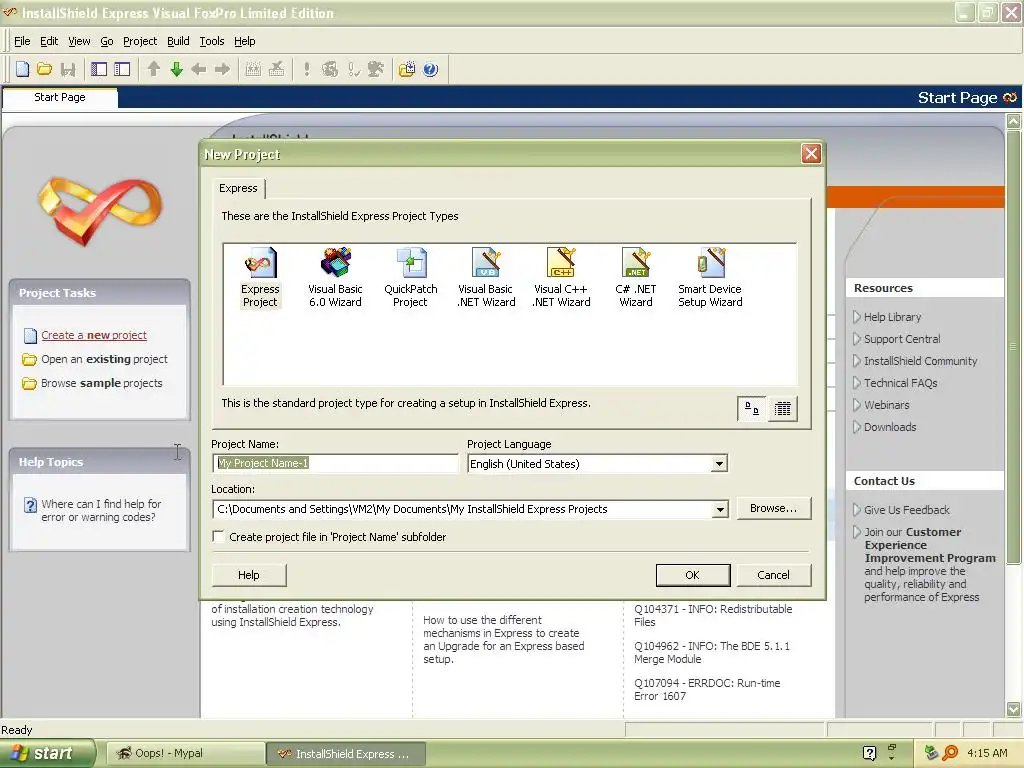
Task: Click the back arrow toolbar icon
Action: 199,69
